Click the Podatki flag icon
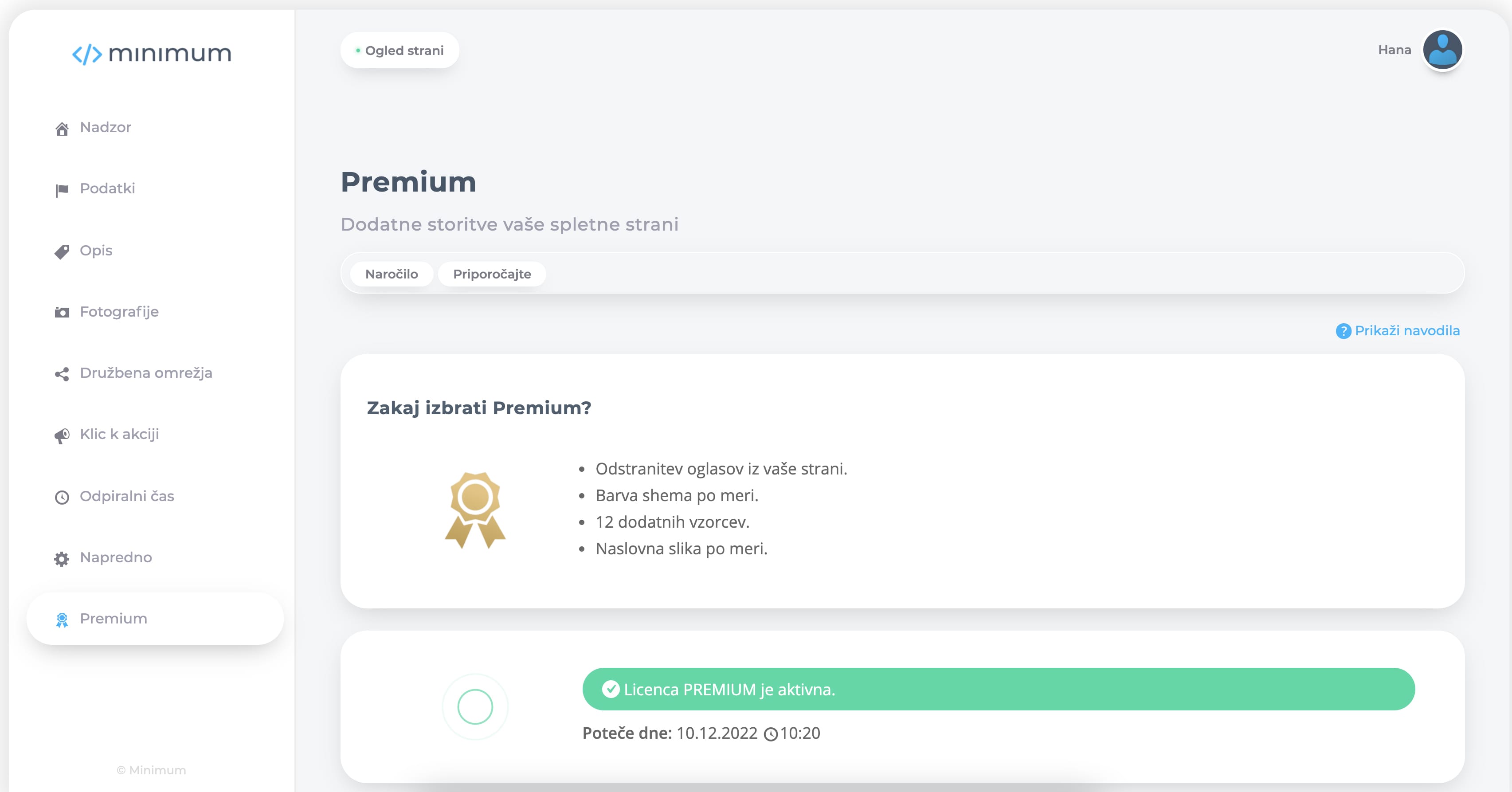The image size is (1512, 792). (x=62, y=190)
